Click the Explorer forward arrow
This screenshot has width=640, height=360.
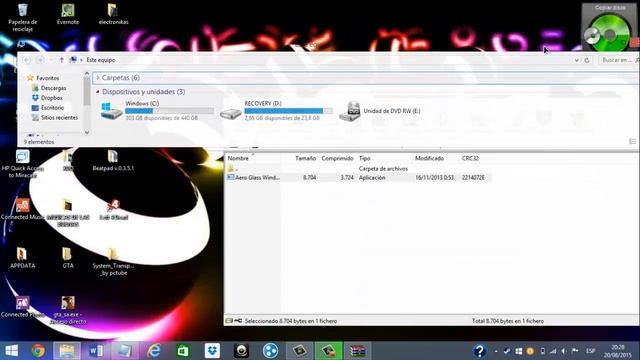click(40, 60)
